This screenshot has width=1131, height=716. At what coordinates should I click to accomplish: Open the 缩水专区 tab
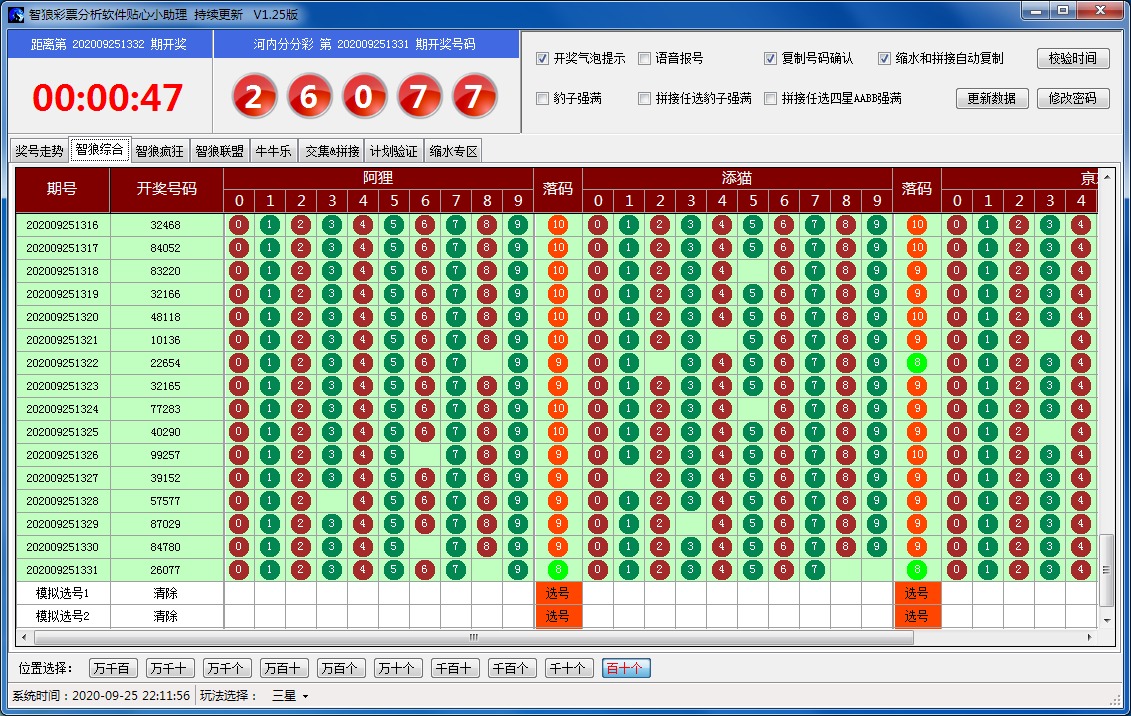tap(453, 152)
